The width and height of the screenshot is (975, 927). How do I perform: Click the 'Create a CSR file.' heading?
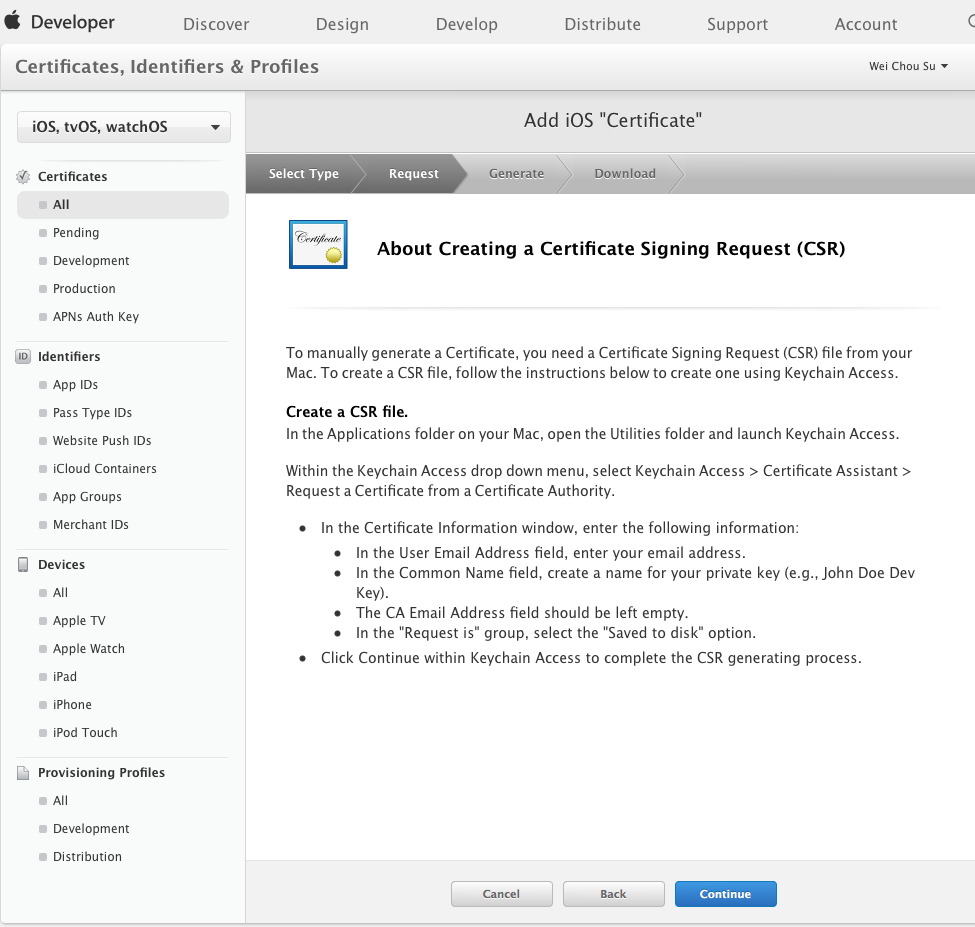(x=347, y=412)
